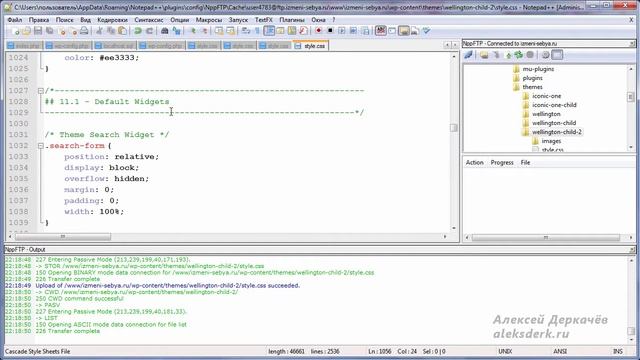Click the File column header in queue
Image resolution: width=640 pixels, height=360 pixels.
[x=525, y=162]
